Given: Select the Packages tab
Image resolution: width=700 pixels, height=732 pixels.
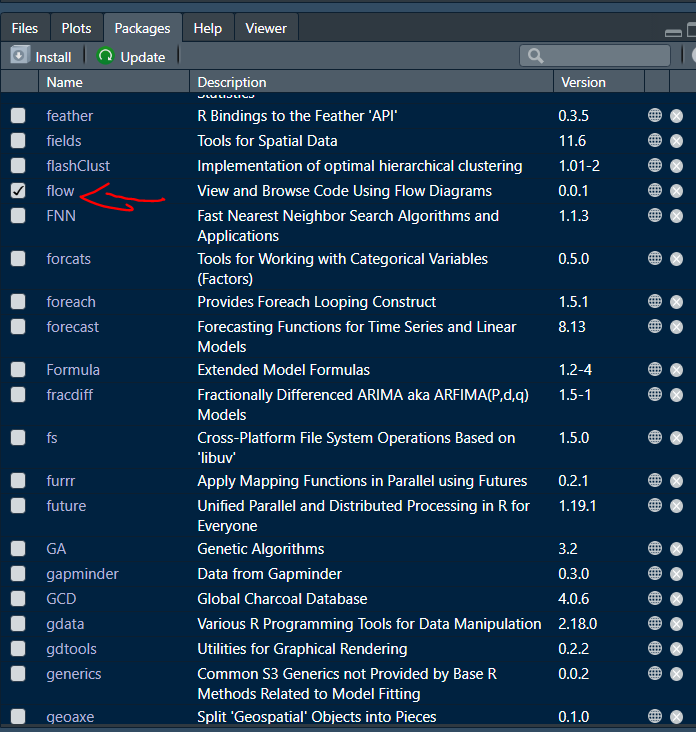Looking at the screenshot, I should pos(142,28).
